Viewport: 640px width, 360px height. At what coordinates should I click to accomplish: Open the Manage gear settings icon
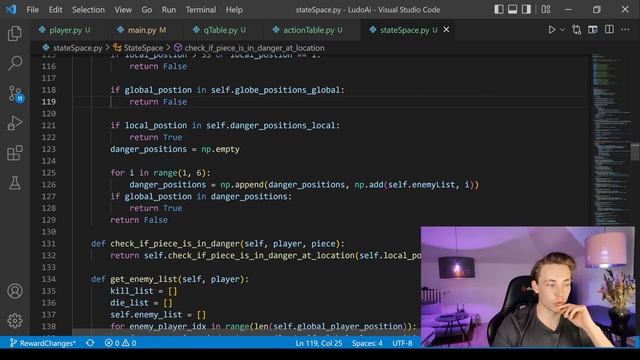(x=15, y=321)
